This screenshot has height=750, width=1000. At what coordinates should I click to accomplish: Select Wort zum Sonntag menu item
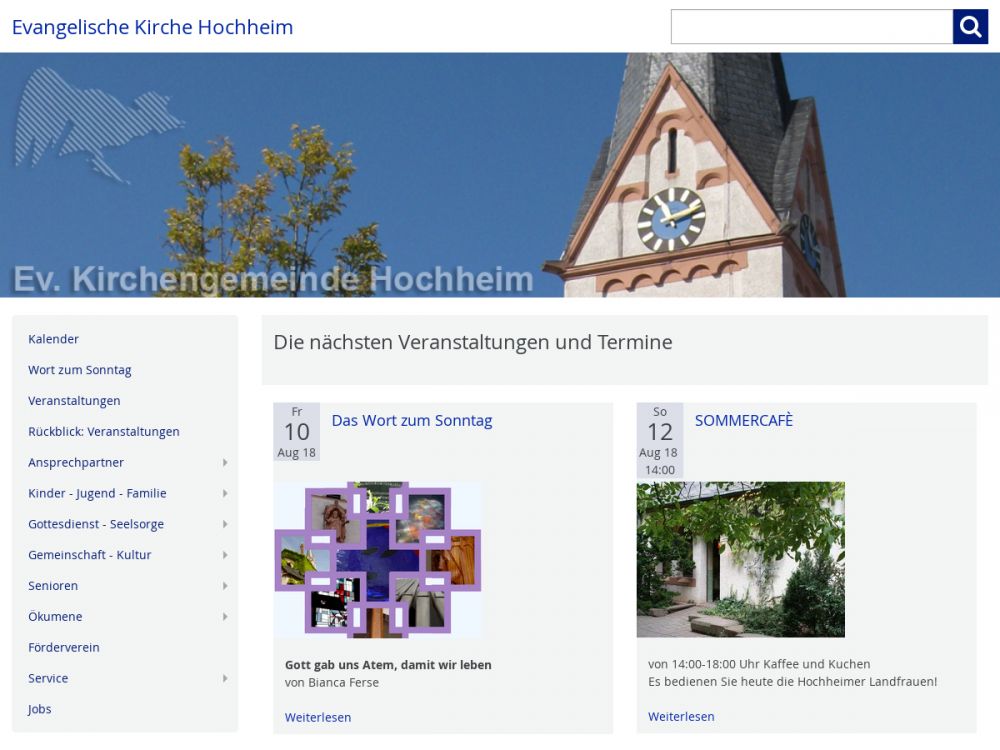[80, 370]
